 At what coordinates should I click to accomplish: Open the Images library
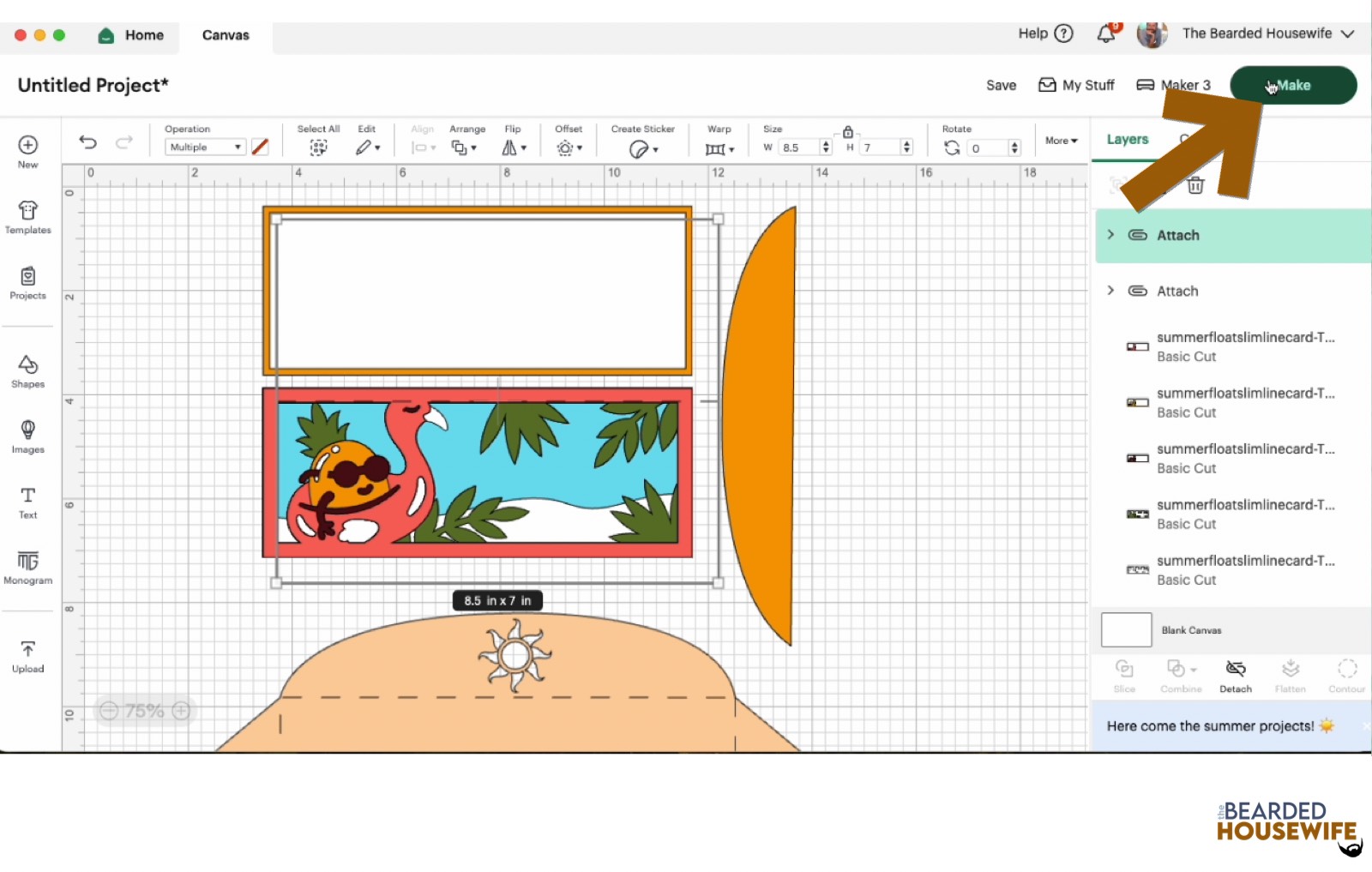coord(27,436)
